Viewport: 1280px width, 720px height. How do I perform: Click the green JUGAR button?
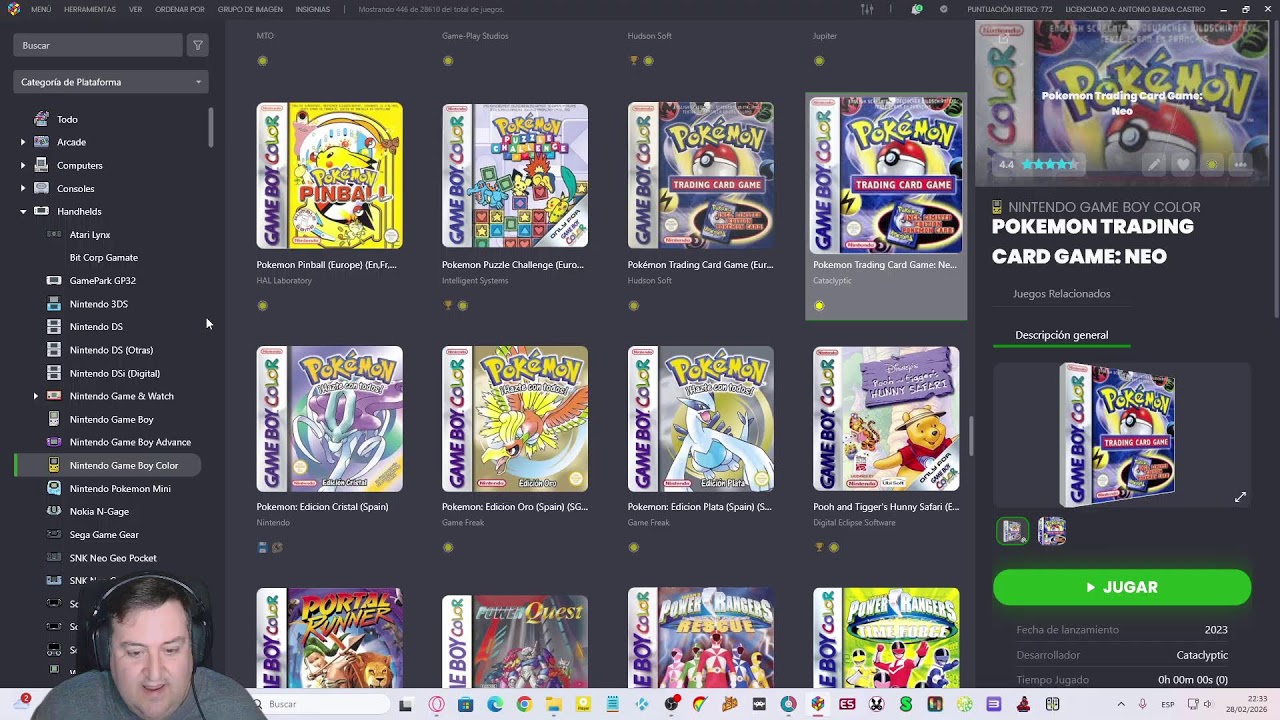tap(1122, 587)
